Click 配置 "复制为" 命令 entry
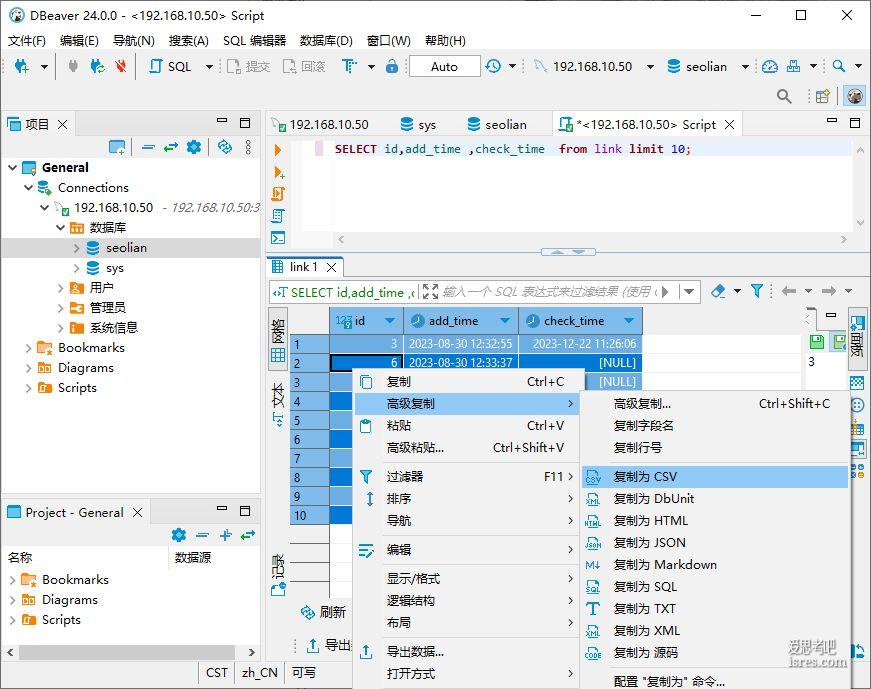The image size is (871, 689). tap(714, 681)
